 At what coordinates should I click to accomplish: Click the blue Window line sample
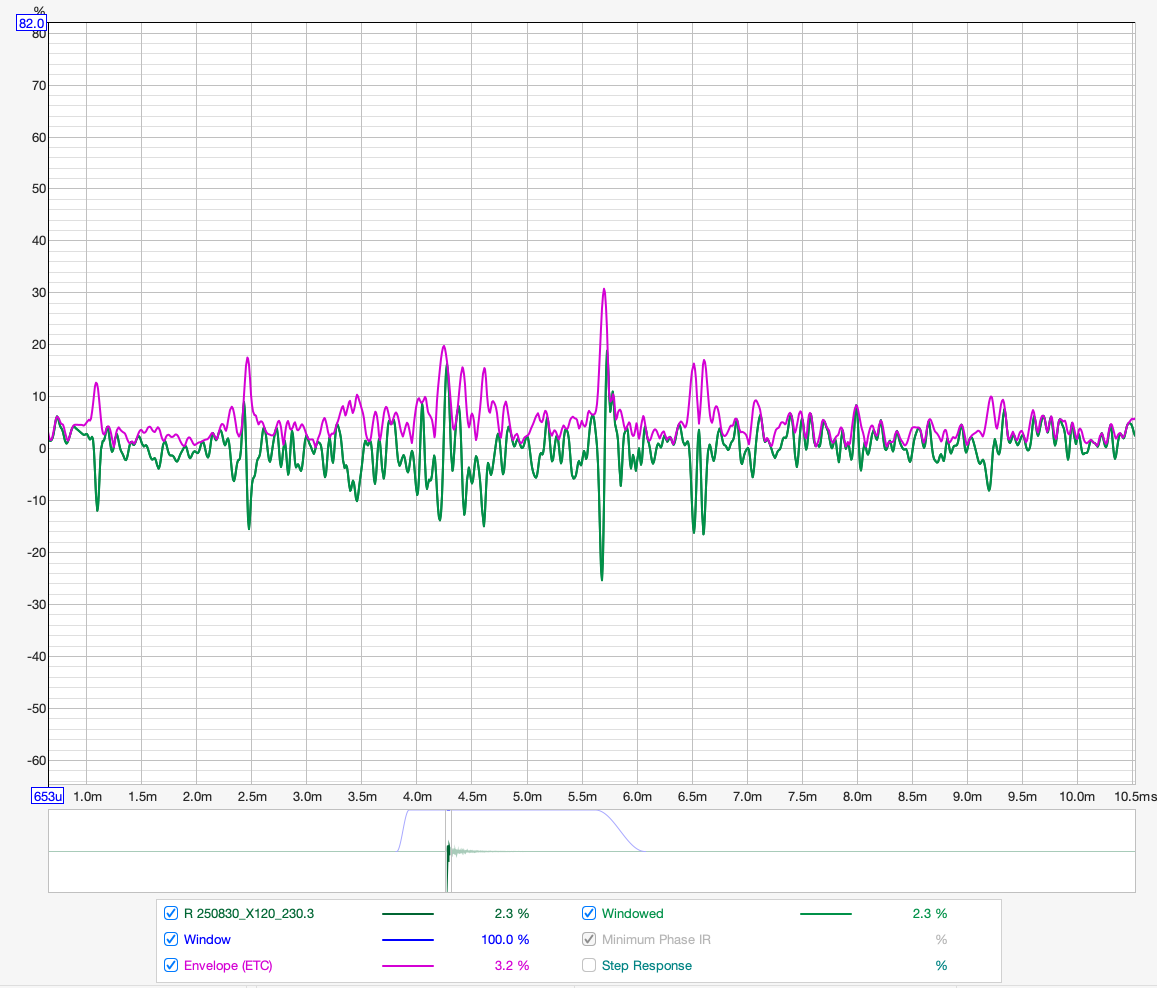408,940
